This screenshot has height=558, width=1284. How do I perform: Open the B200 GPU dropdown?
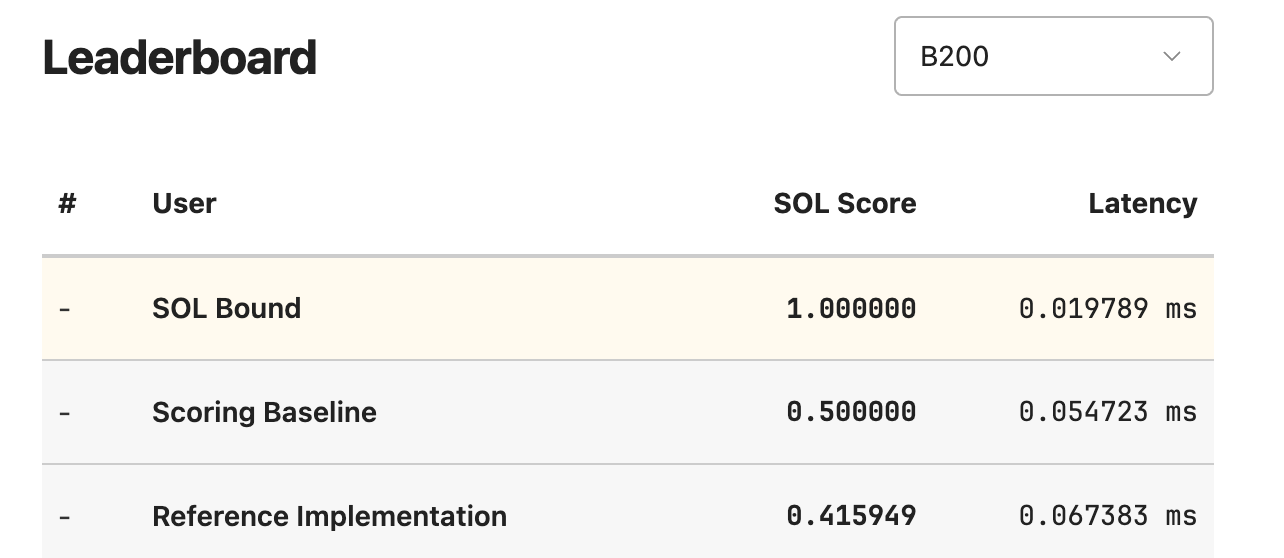click(1053, 56)
